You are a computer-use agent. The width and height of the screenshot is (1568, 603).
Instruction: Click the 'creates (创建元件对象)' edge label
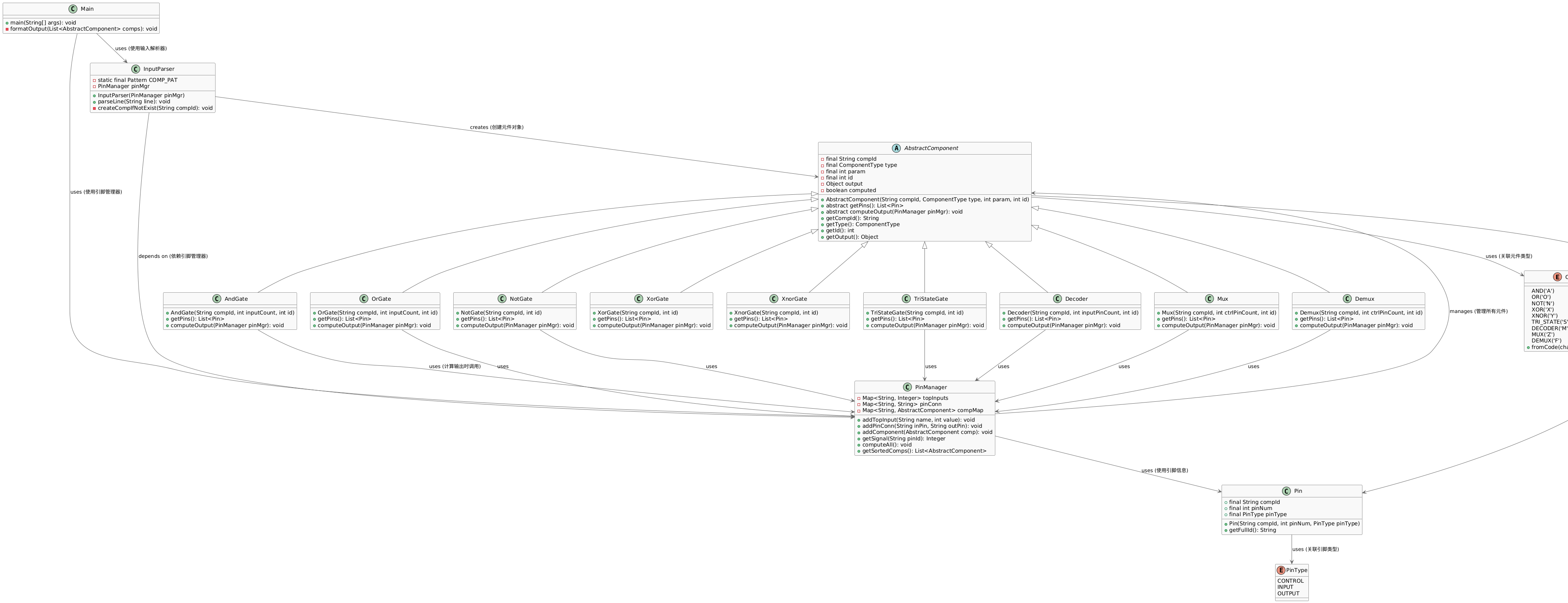tap(496, 127)
